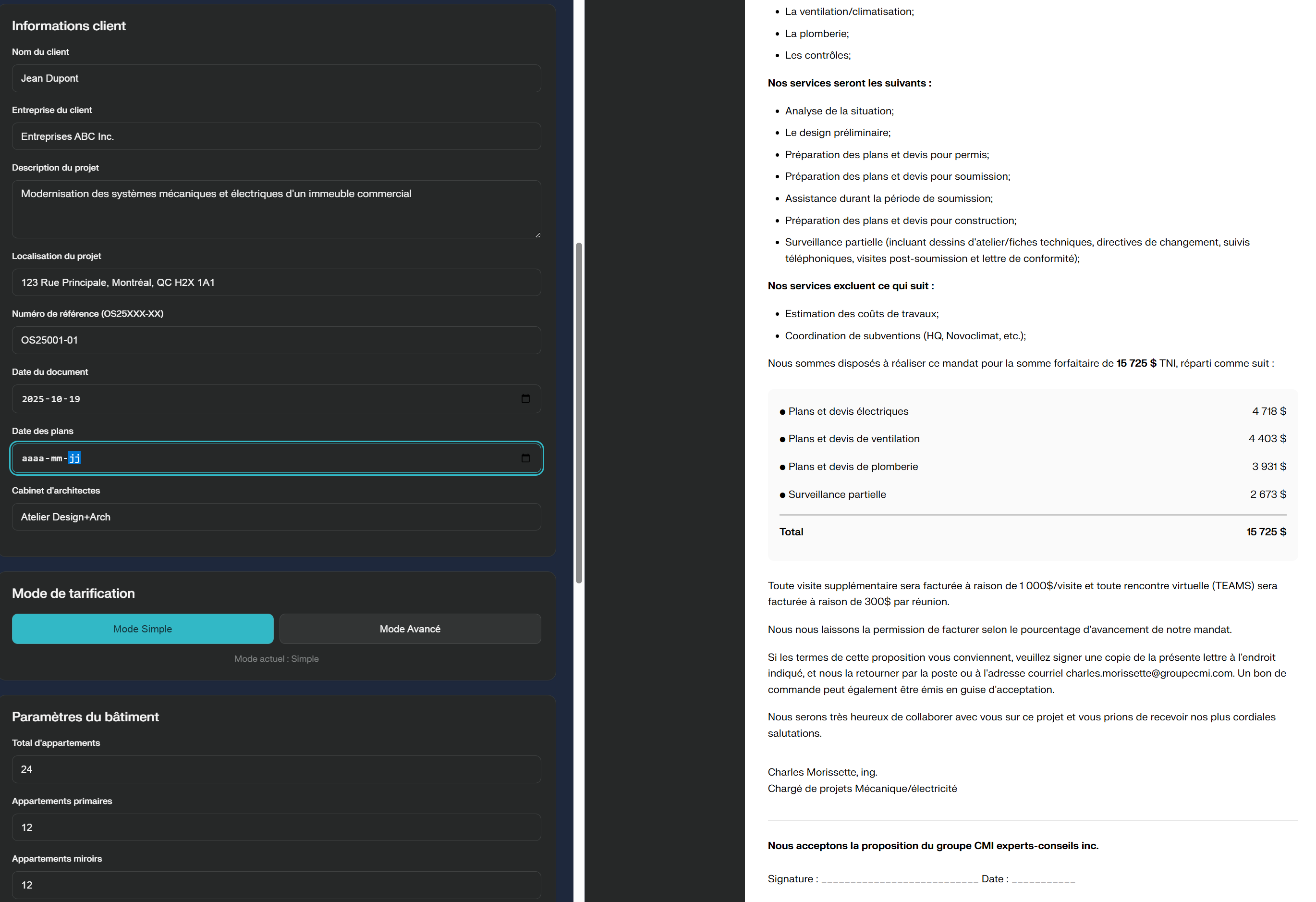1316x902 pixels.
Task: Select Mode Simple pricing button
Action: pyautogui.click(x=142, y=629)
